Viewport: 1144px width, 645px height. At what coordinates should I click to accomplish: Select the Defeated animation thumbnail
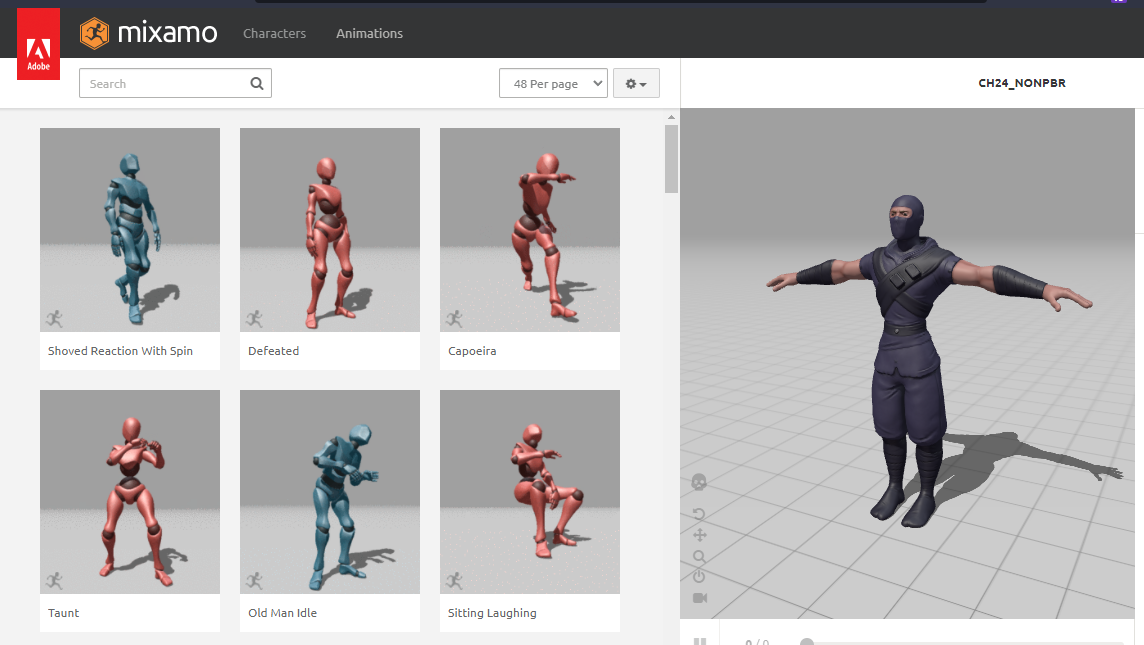330,230
